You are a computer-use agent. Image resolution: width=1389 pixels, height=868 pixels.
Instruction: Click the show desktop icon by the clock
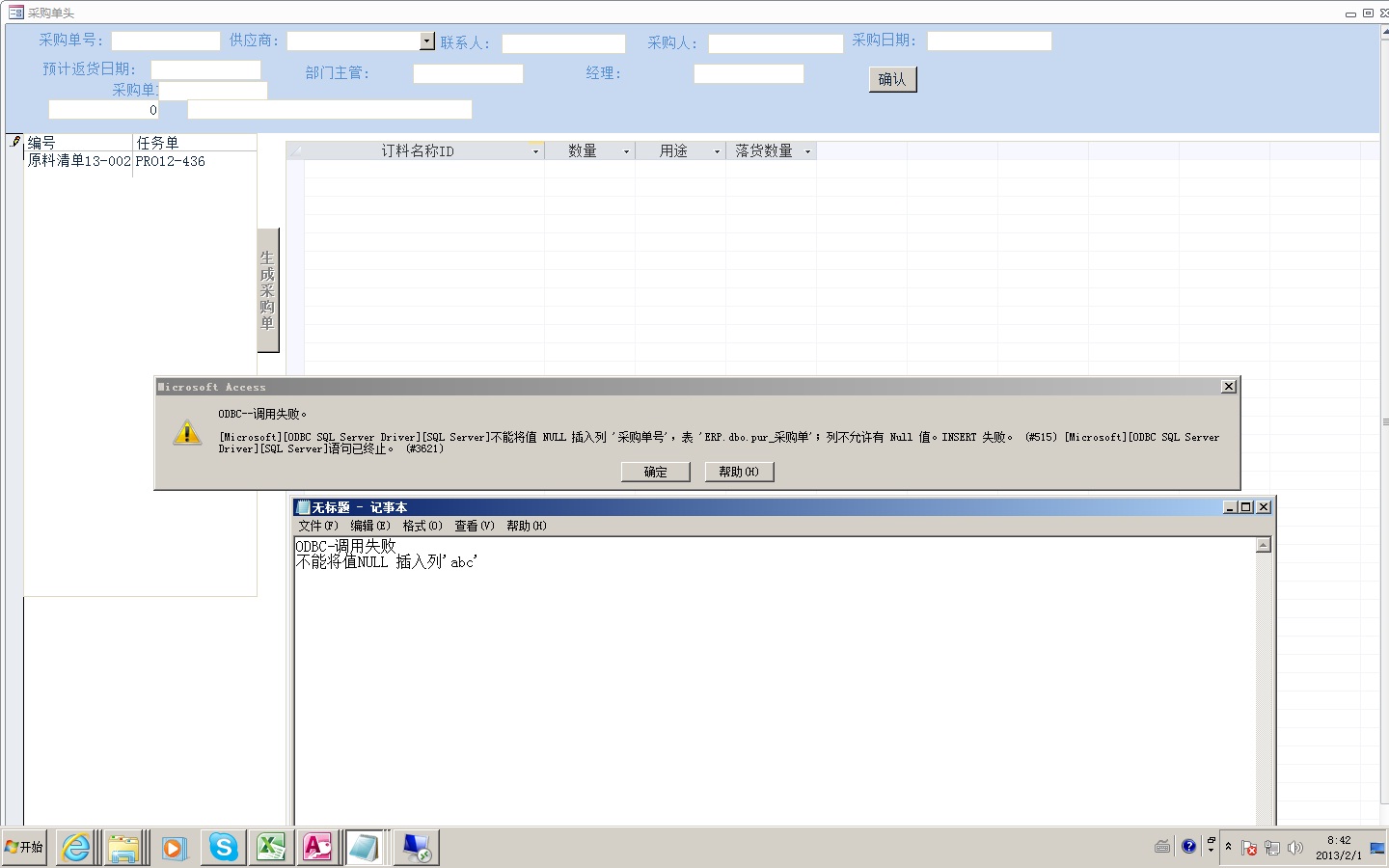tap(1377, 848)
